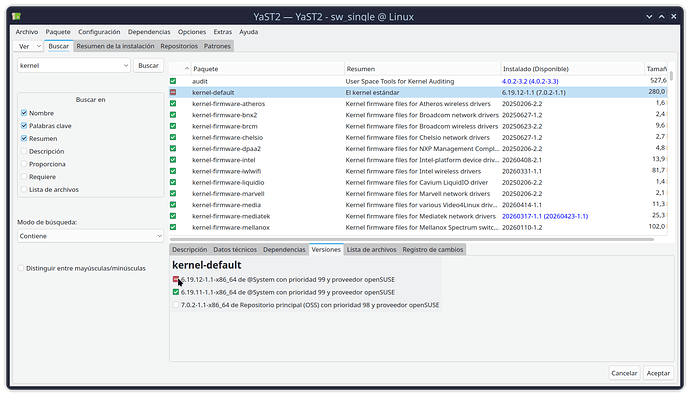Select mediatek version 20260317-1.1 (20260423-1.1) cell
This screenshot has height=395, width=690.
pyautogui.click(x=545, y=216)
